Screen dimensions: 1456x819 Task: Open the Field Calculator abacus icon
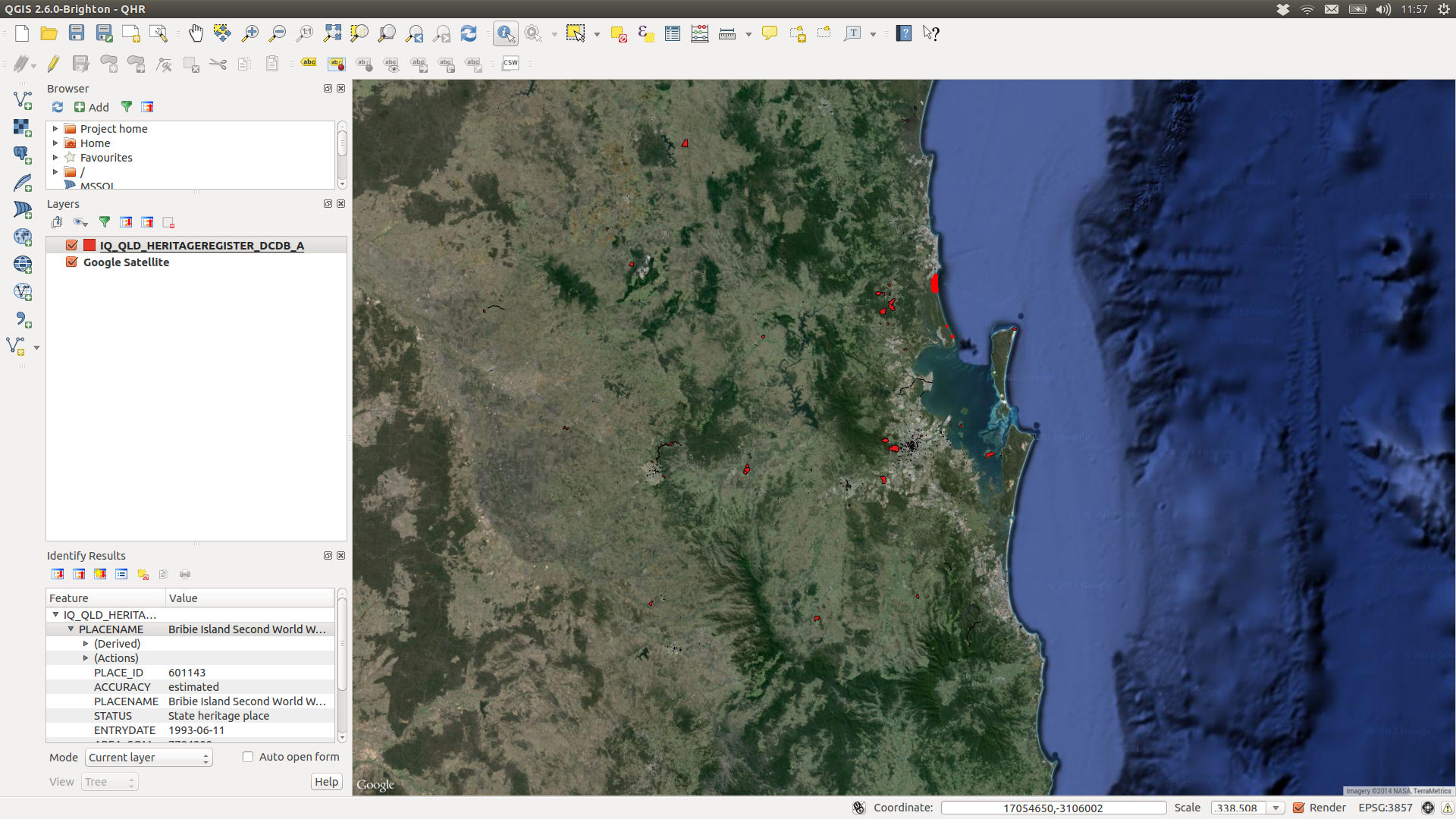pyautogui.click(x=700, y=33)
